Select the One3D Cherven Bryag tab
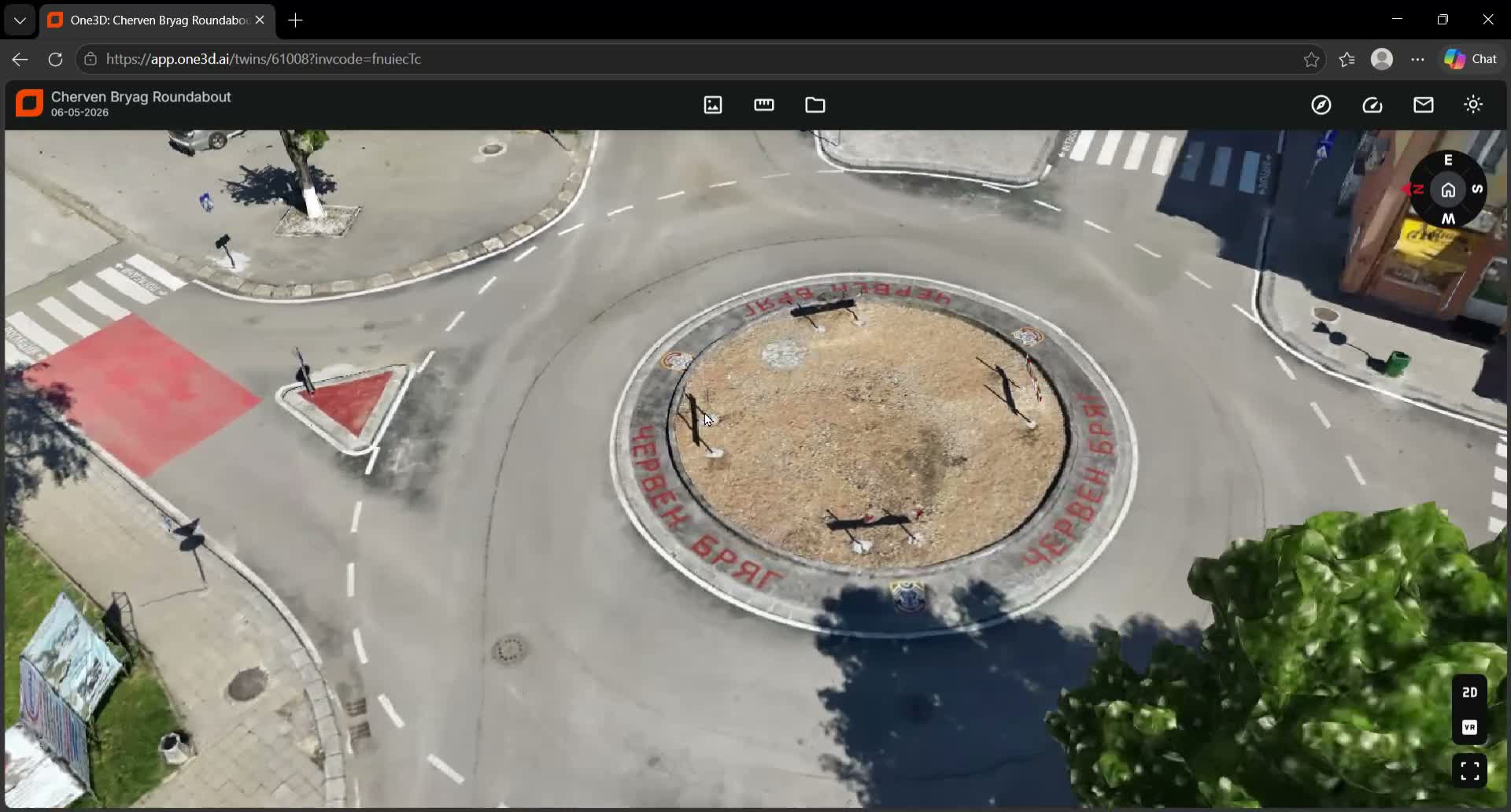Screen dimensions: 1511x812 [157, 20]
